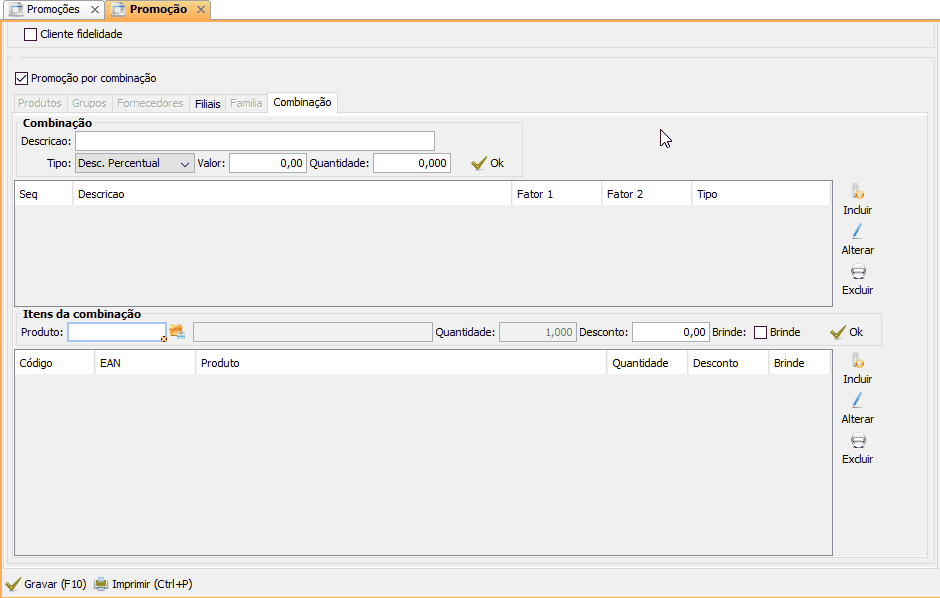
Task: Switch to the Promoções document tab
Action: coord(52,9)
